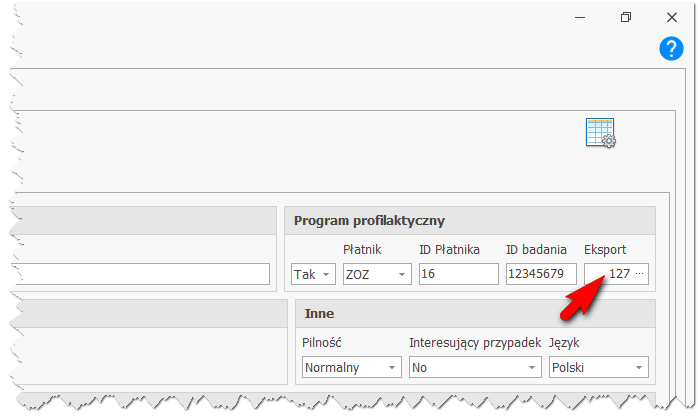Restore down the application window
The height and width of the screenshot is (419, 698).
[625, 17]
